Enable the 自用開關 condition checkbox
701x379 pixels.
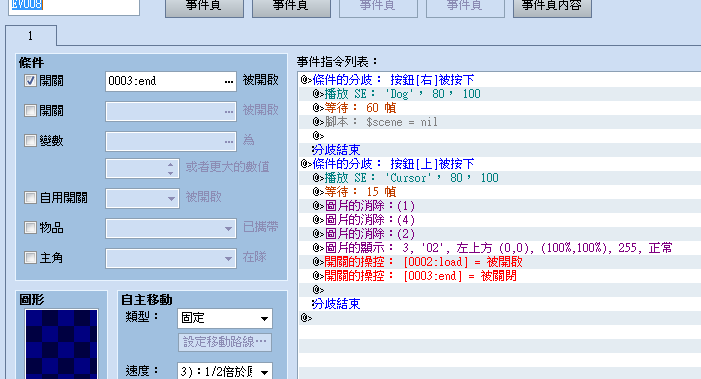click(30, 198)
